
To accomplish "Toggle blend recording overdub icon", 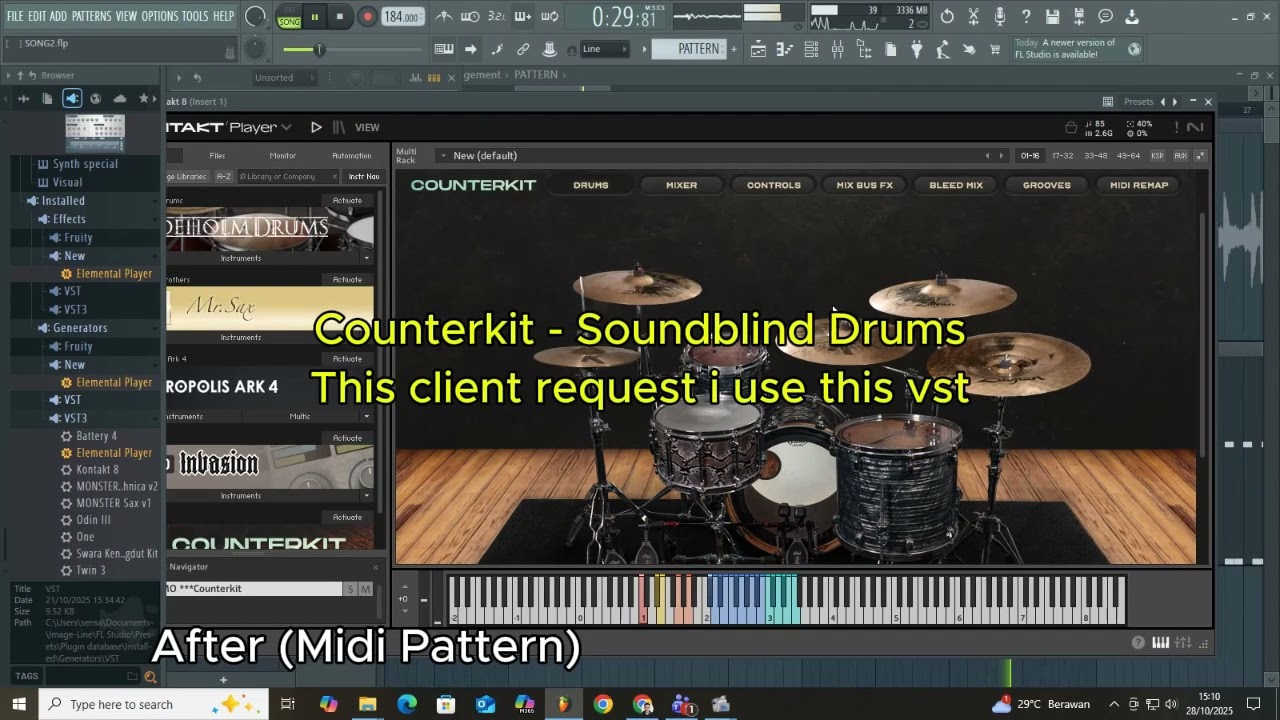I will [523, 17].
